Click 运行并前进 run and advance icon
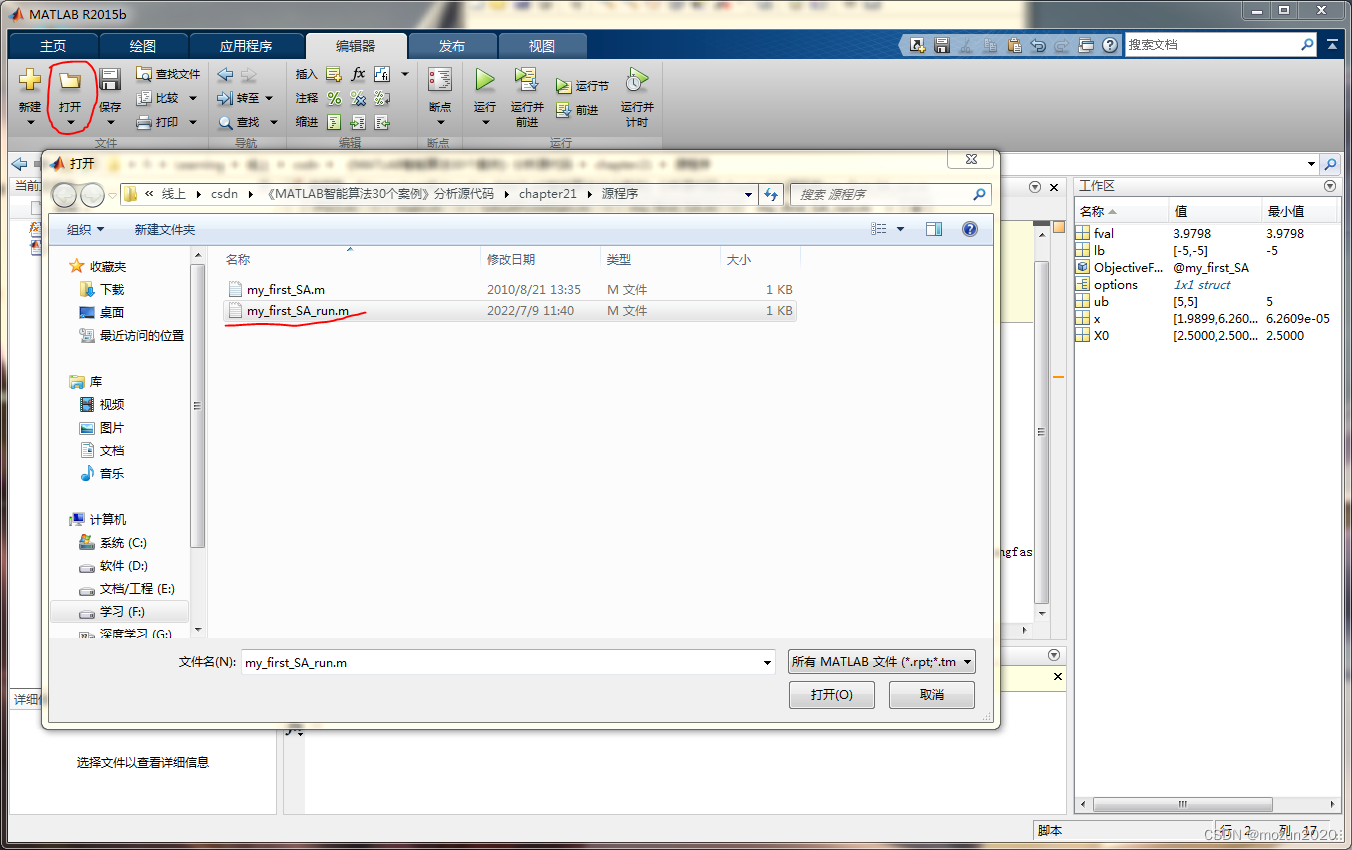 (527, 80)
